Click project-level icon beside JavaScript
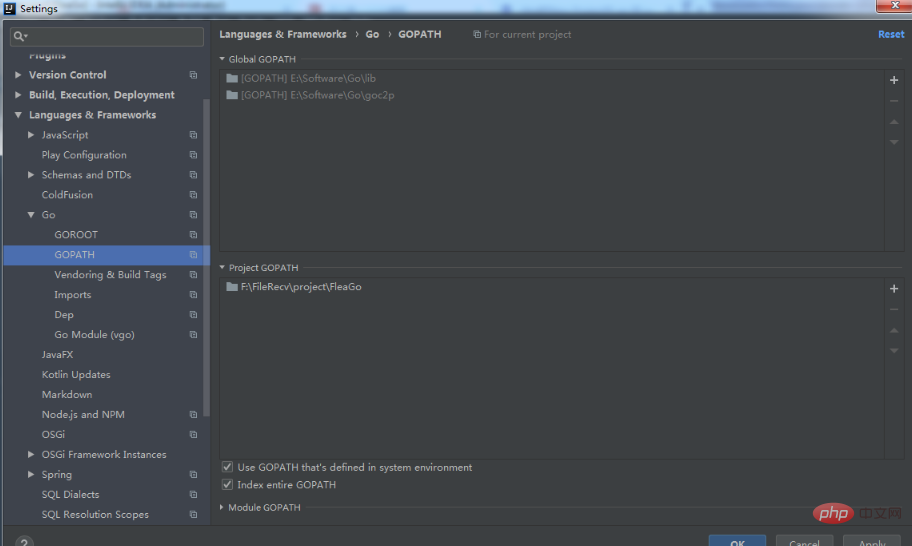Viewport: 912px width, 546px height. 193,135
